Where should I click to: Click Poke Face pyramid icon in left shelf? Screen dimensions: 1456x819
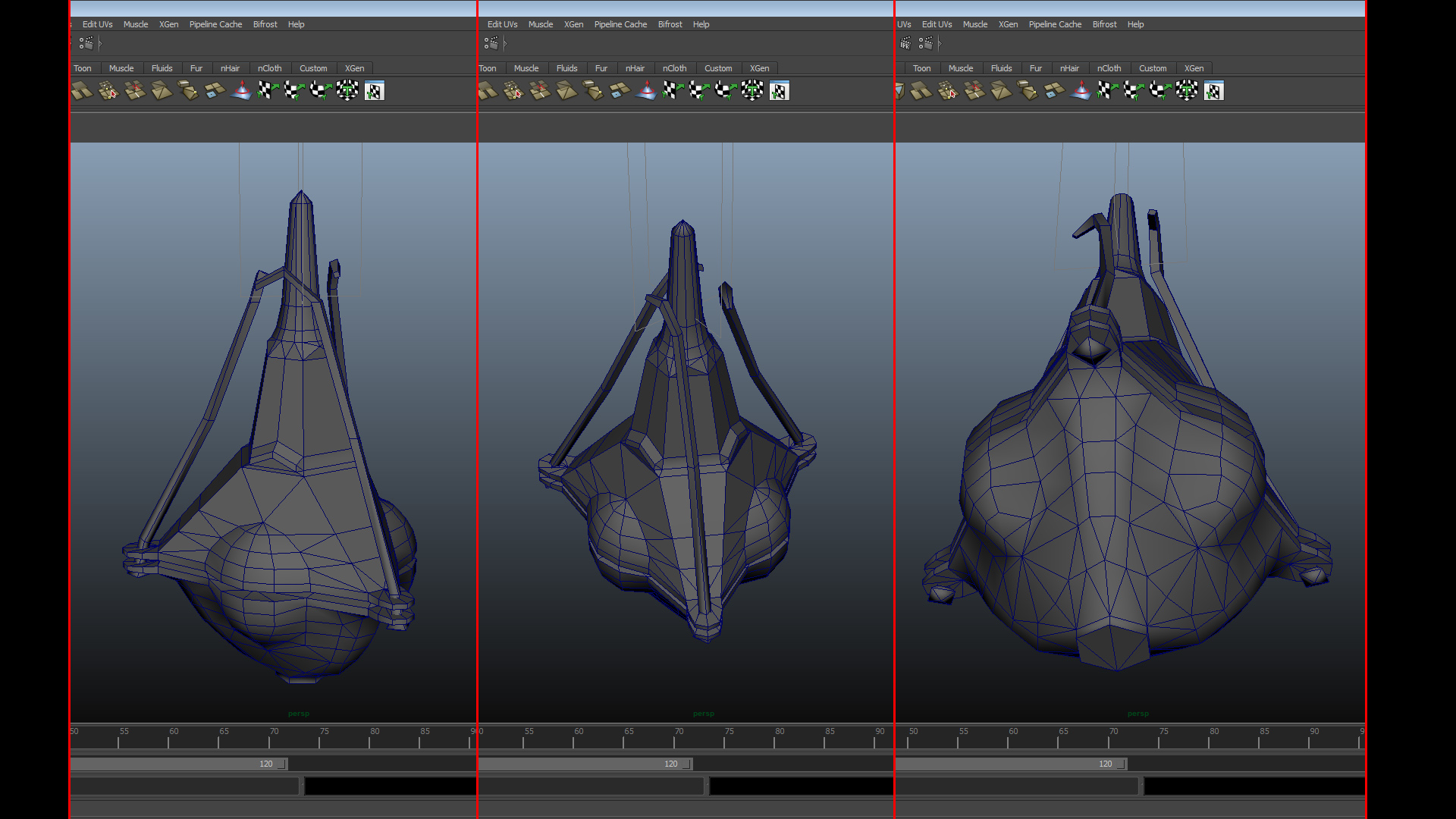point(162,91)
